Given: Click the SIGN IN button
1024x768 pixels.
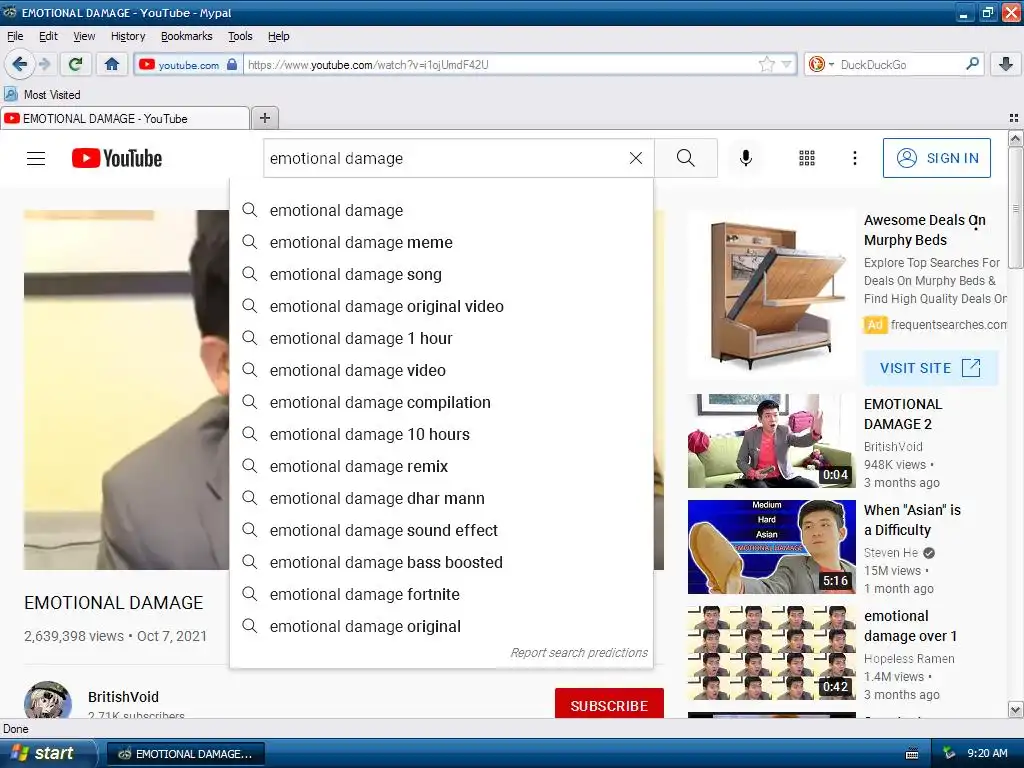Looking at the screenshot, I should 936,158.
